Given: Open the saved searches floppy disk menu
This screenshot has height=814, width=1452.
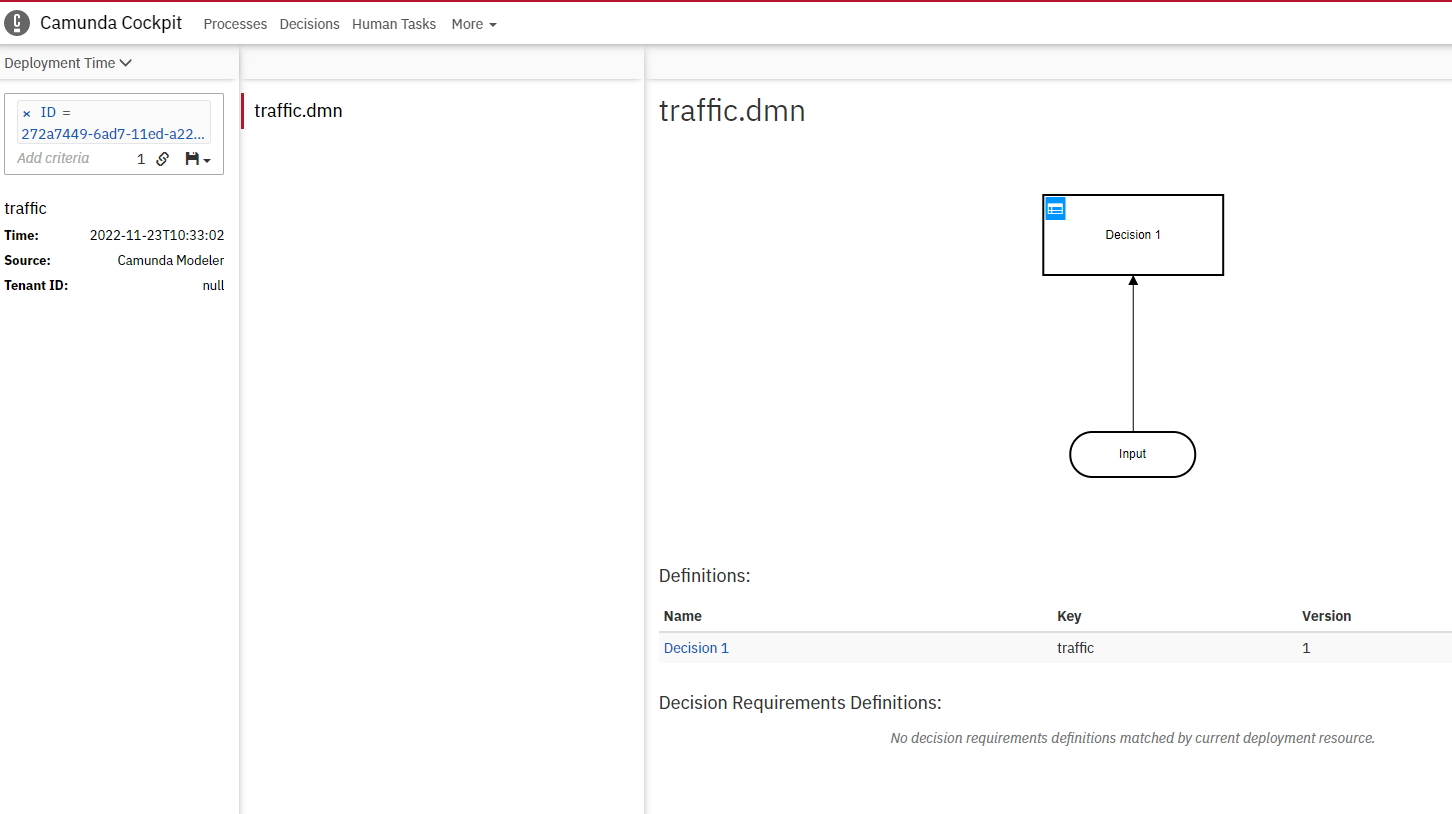Looking at the screenshot, I should coord(197,159).
